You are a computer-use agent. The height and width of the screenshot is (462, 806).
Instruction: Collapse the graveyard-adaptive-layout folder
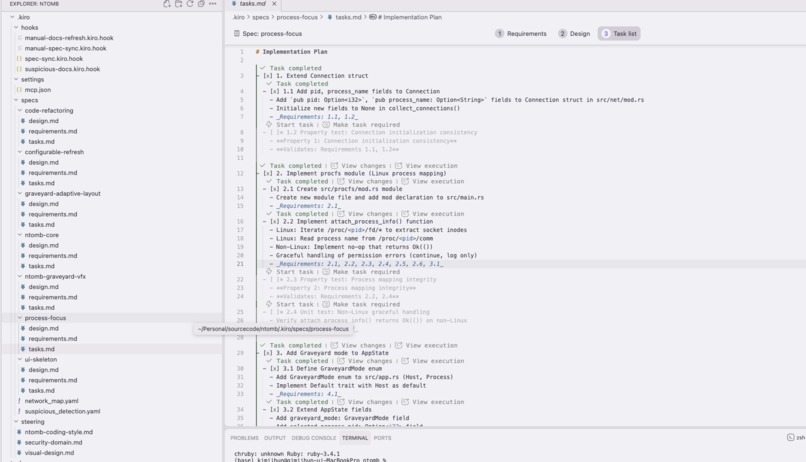[x=20, y=193]
